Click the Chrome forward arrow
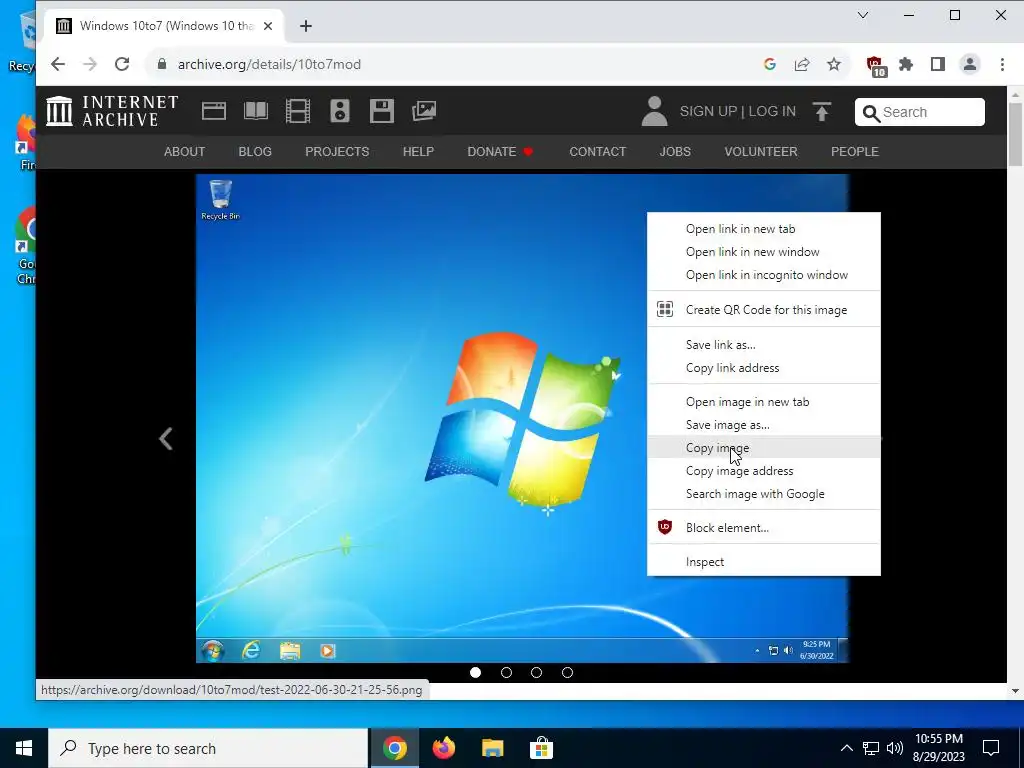 90,64
